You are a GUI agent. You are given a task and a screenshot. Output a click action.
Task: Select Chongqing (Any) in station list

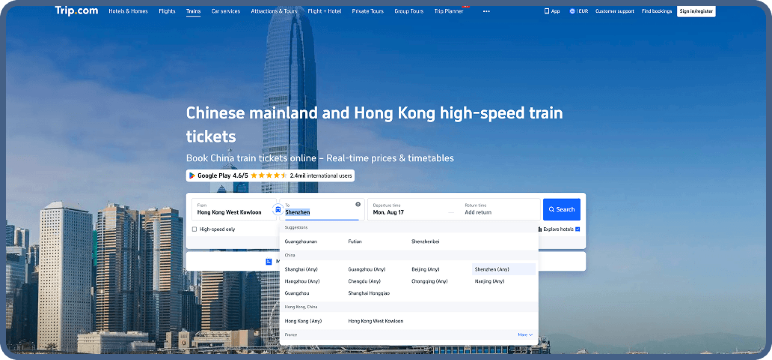(430, 281)
